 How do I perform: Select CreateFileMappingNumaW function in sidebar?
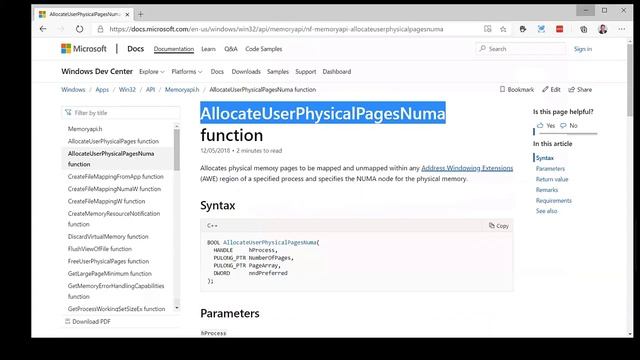point(114,189)
